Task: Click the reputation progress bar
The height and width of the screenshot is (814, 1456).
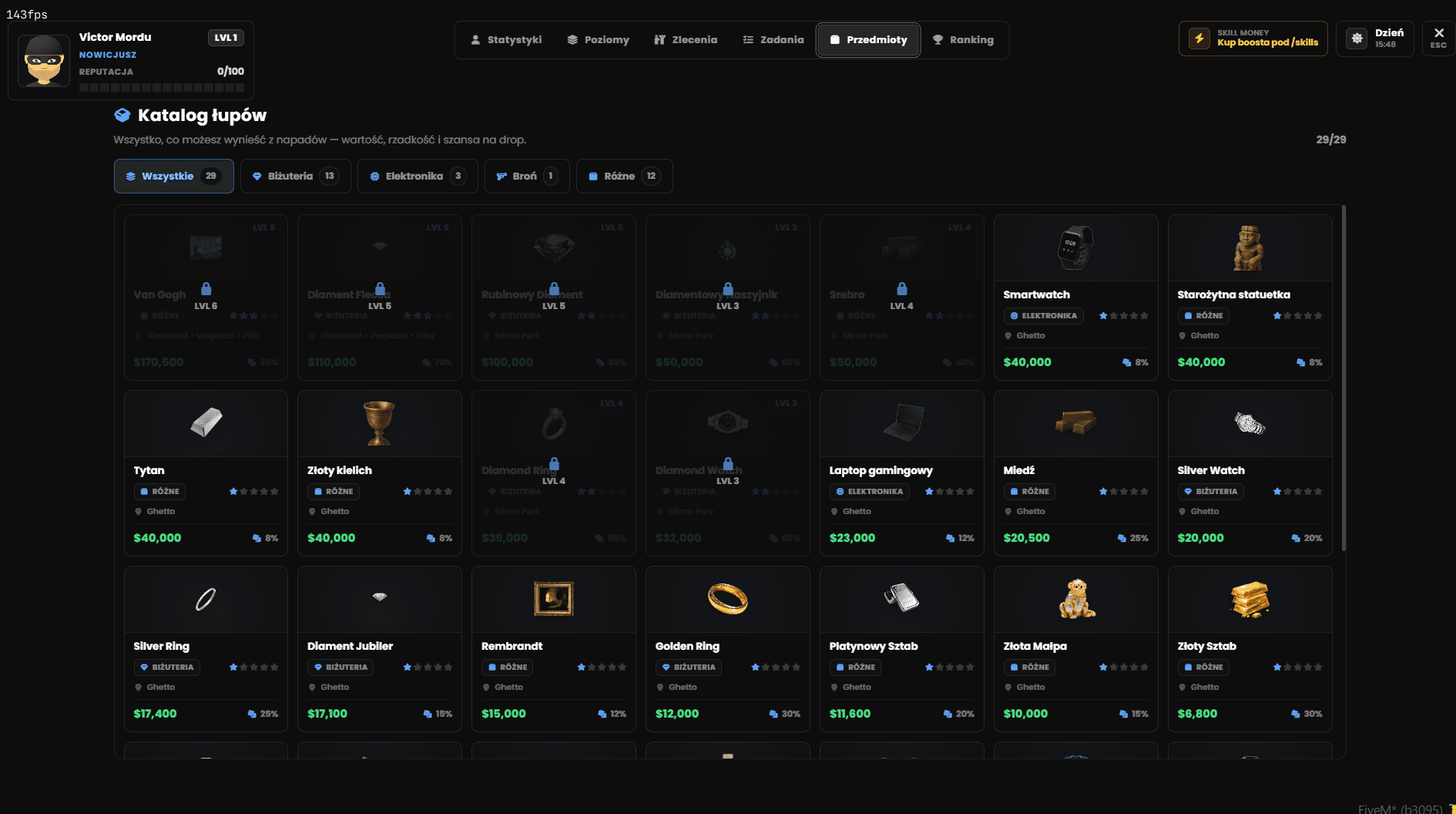Action: click(x=162, y=88)
